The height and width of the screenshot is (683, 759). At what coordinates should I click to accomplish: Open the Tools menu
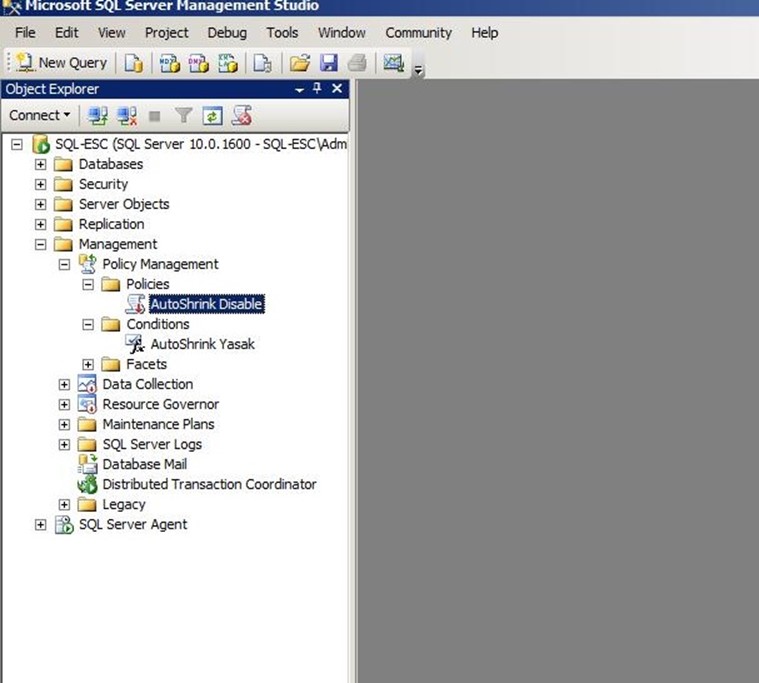point(282,32)
